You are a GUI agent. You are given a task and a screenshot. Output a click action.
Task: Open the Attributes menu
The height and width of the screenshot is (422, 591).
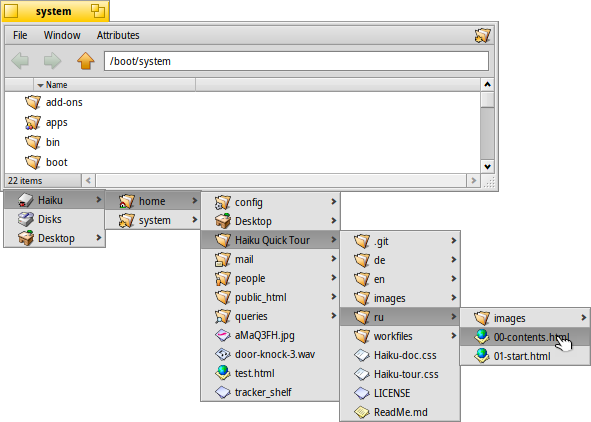click(x=118, y=35)
